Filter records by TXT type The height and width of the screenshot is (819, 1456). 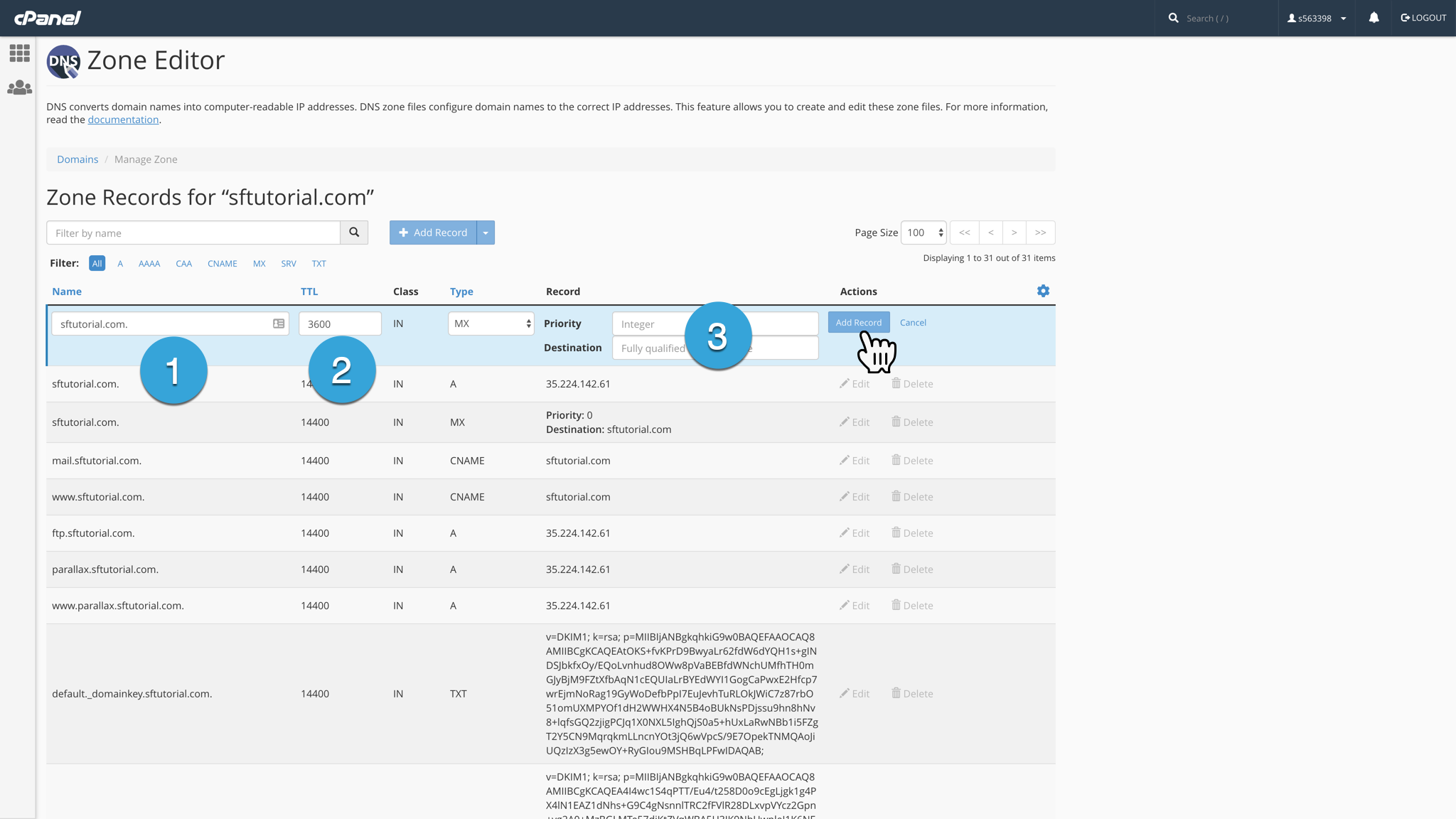(x=318, y=263)
